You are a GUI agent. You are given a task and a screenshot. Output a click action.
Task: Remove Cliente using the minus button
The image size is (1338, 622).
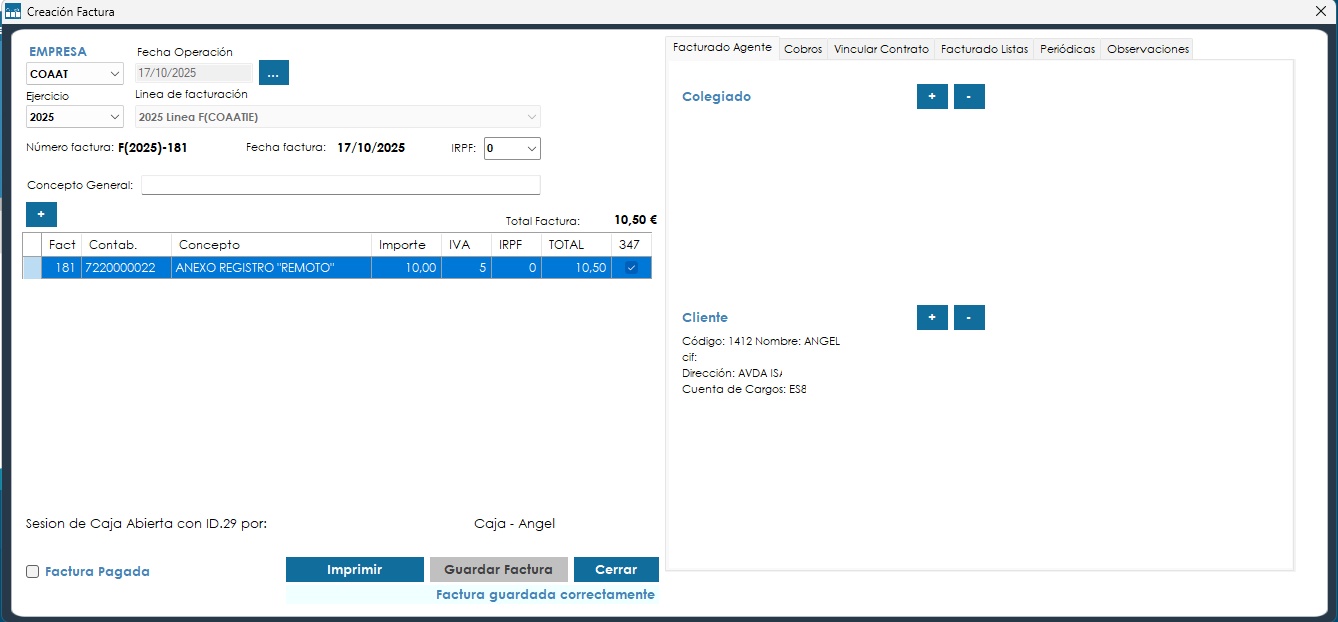(x=969, y=318)
